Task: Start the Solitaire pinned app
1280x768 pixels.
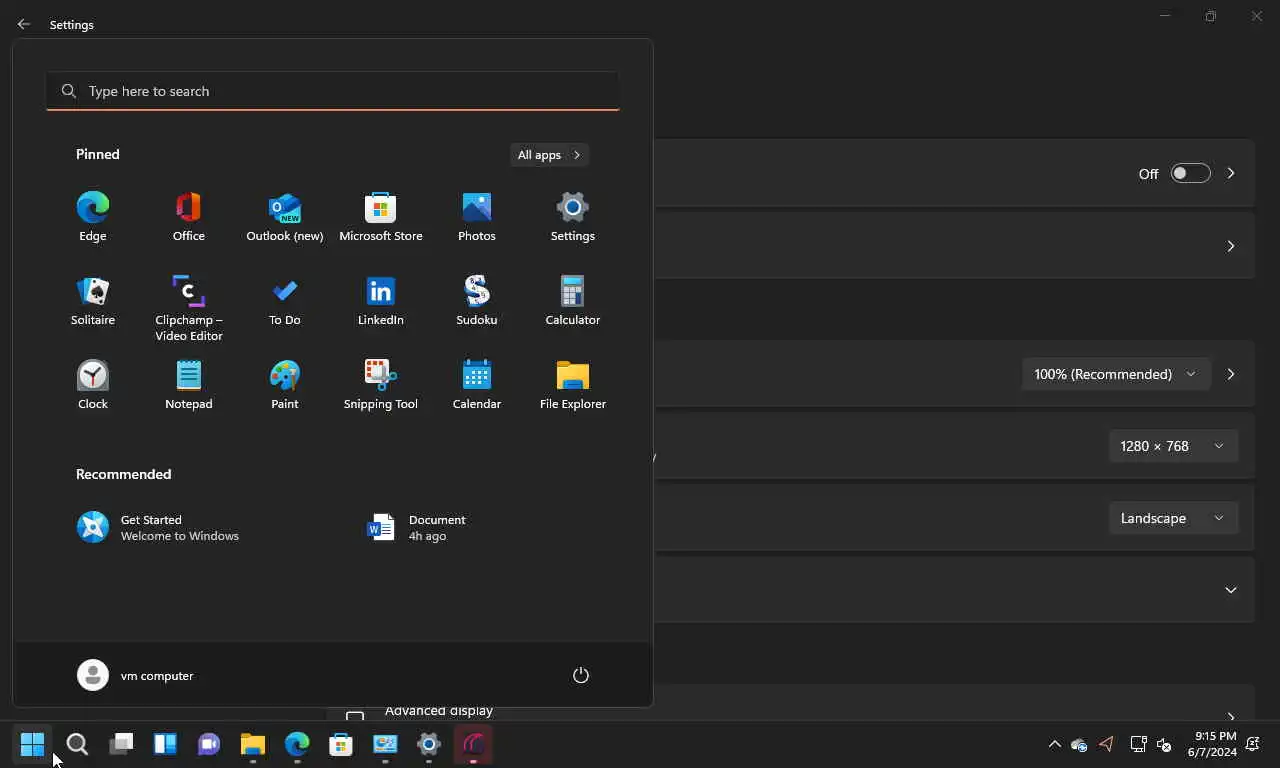Action: (x=93, y=301)
